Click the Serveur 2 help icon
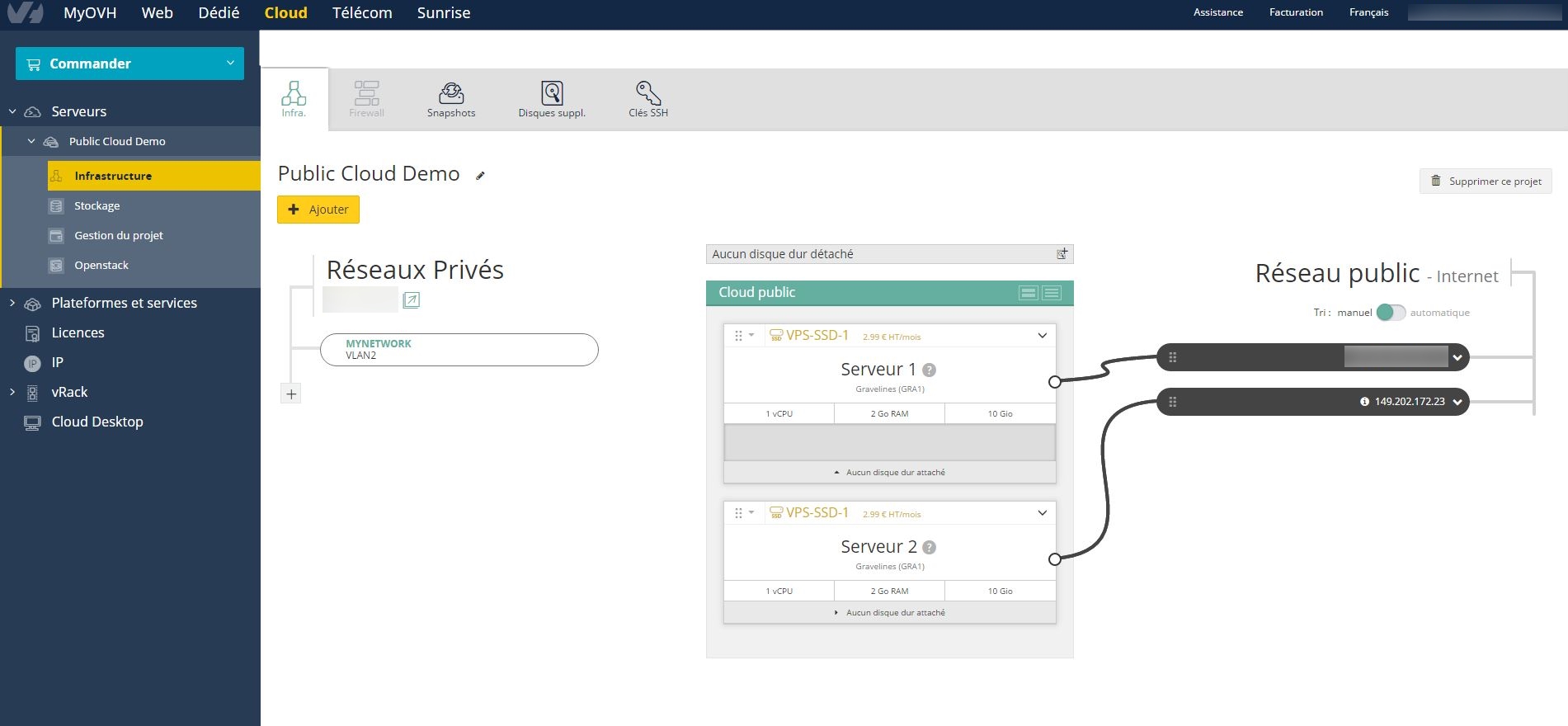 [x=929, y=547]
